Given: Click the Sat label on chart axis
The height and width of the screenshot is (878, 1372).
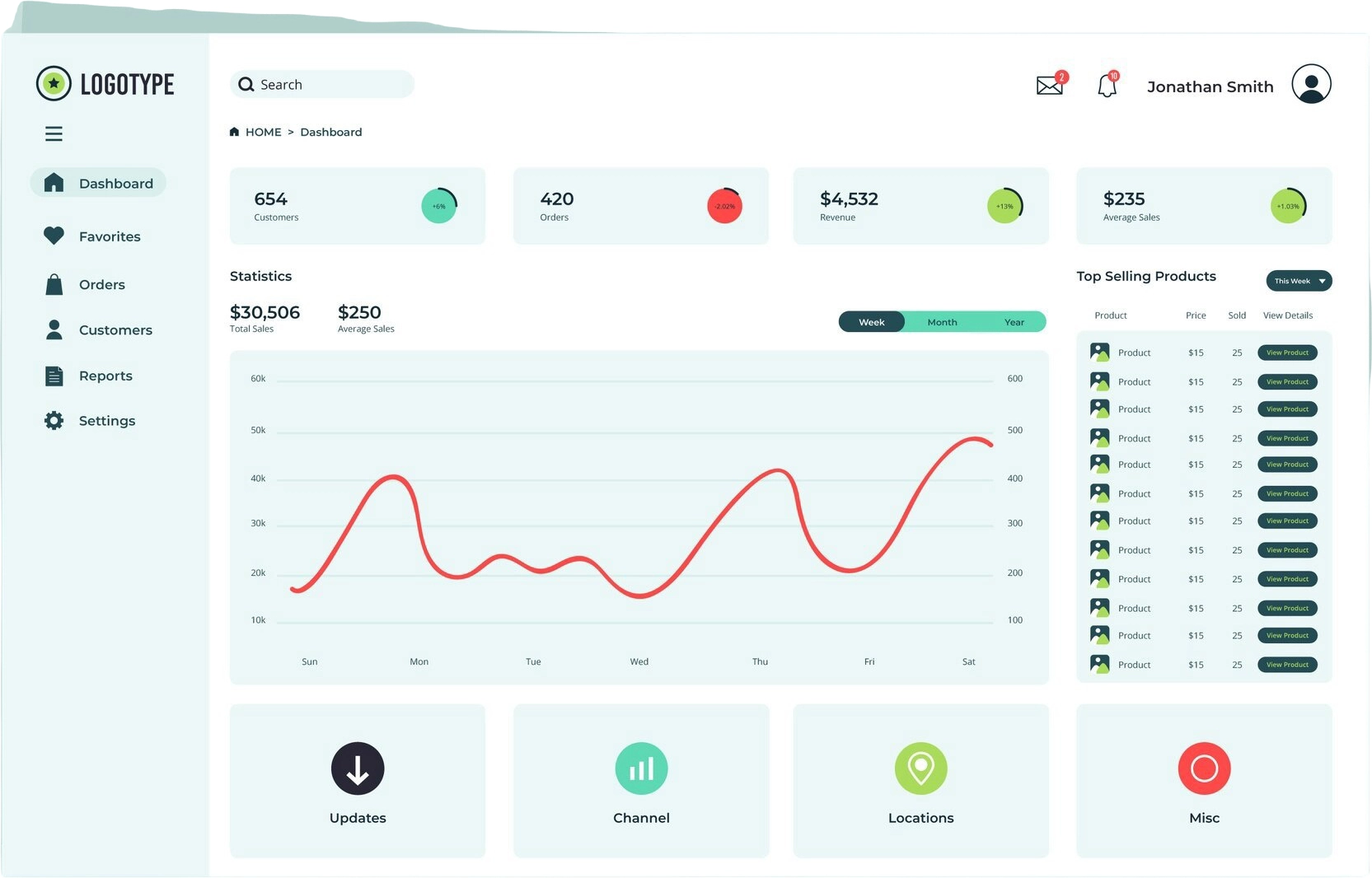Looking at the screenshot, I should coord(969,661).
